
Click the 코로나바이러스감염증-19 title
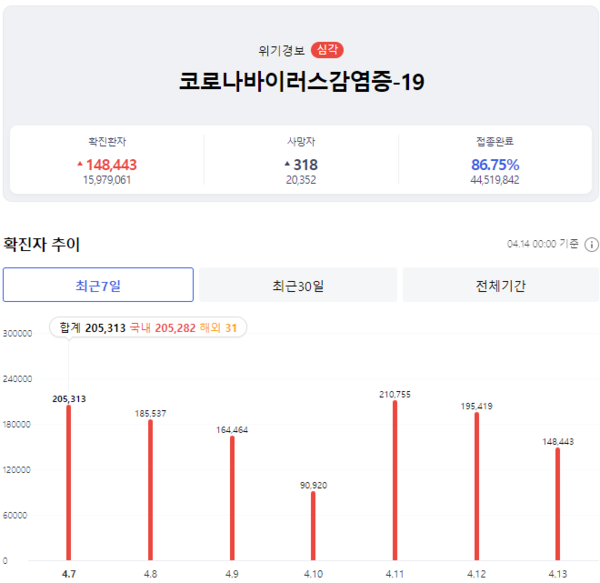tap(302, 81)
